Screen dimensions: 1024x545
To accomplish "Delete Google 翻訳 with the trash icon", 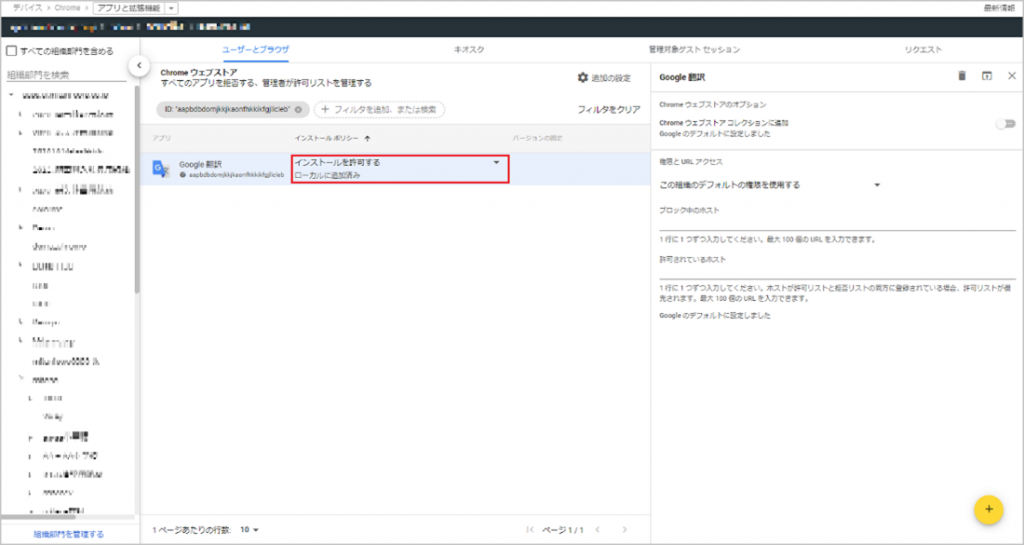I will [962, 76].
